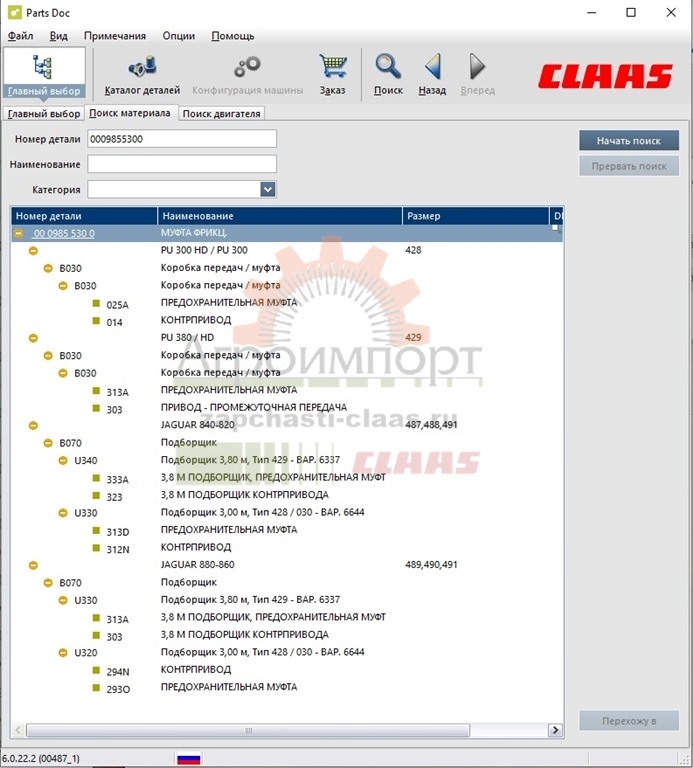This screenshot has width=693, height=768.
Task: Sort by Наименование column header
Action: click(x=280, y=216)
